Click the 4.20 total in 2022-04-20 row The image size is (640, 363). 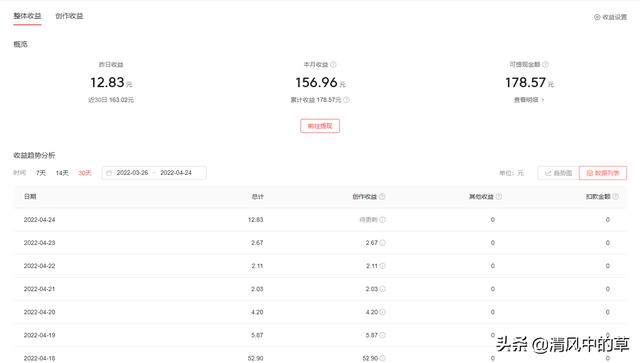coord(257,312)
